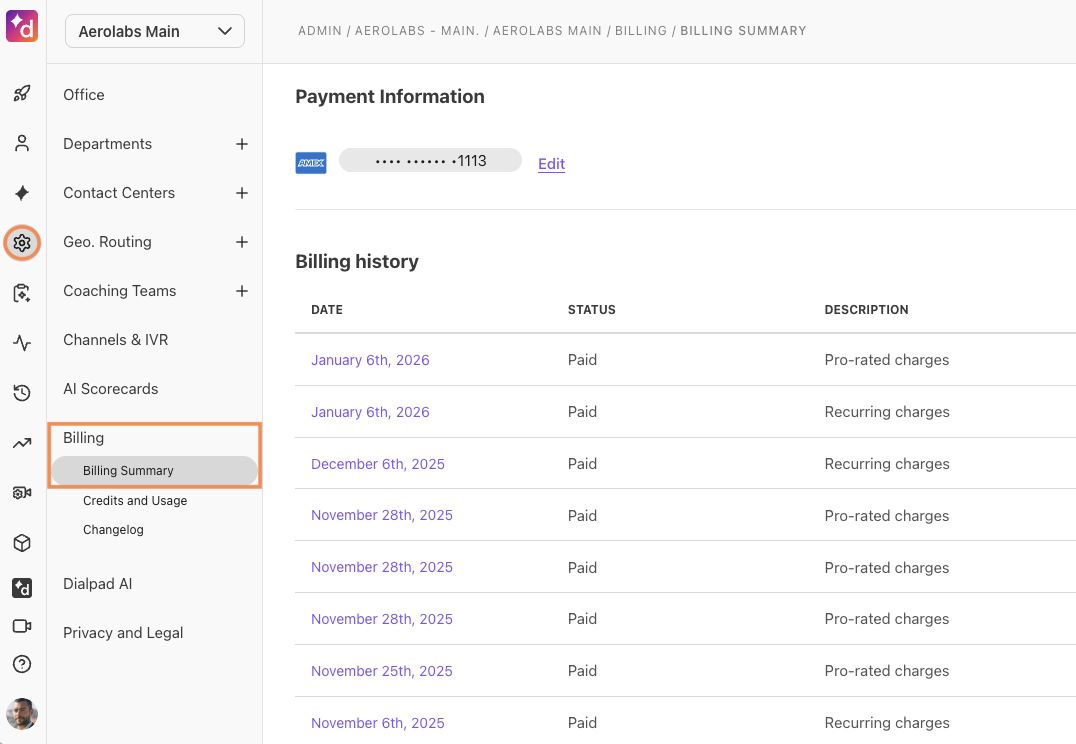The height and width of the screenshot is (744, 1076).
Task: Open the settings gear icon
Action: pyautogui.click(x=22, y=243)
